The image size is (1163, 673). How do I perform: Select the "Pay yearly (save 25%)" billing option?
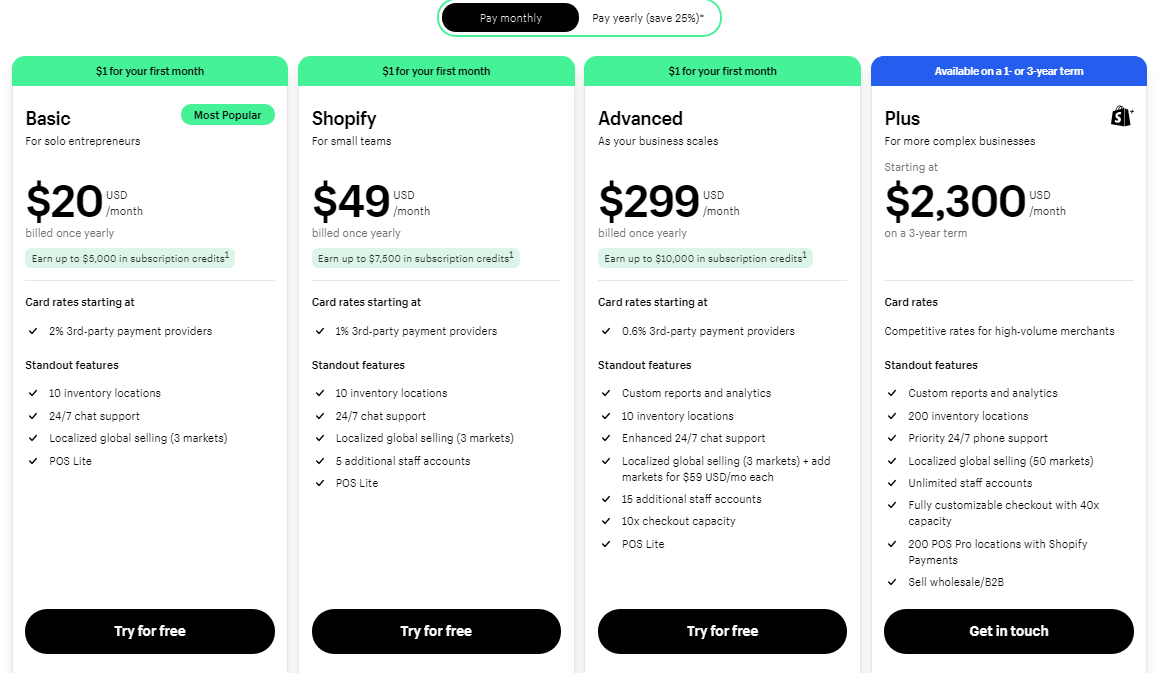646,17
